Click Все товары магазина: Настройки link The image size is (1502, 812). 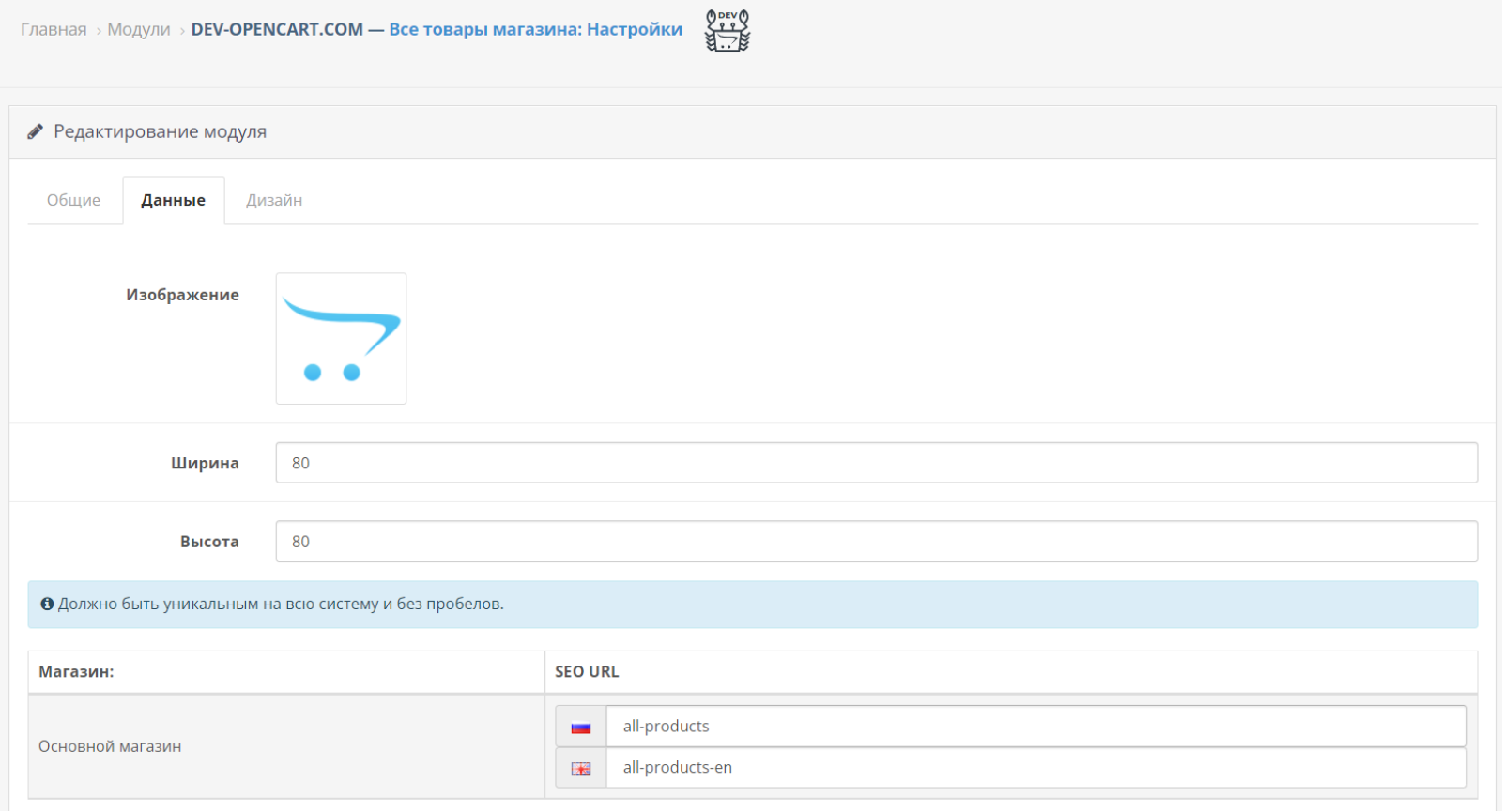click(536, 29)
